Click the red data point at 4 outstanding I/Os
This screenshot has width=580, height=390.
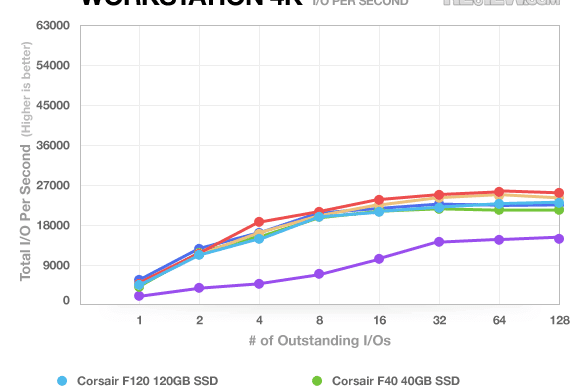259,222
